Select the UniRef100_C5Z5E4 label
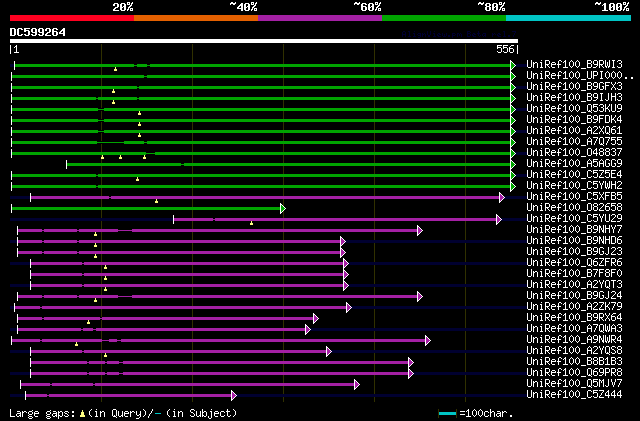This screenshot has height=421, width=640. [x=574, y=175]
